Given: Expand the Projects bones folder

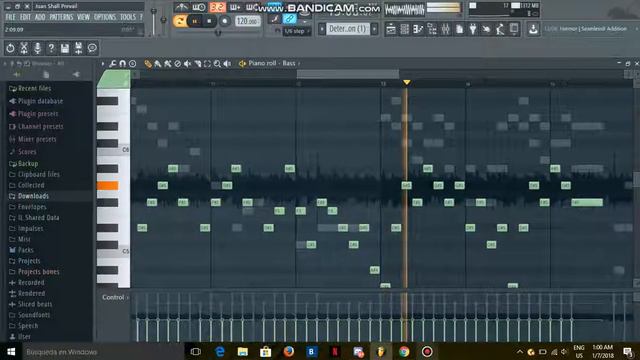Looking at the screenshot, I should (34, 271).
